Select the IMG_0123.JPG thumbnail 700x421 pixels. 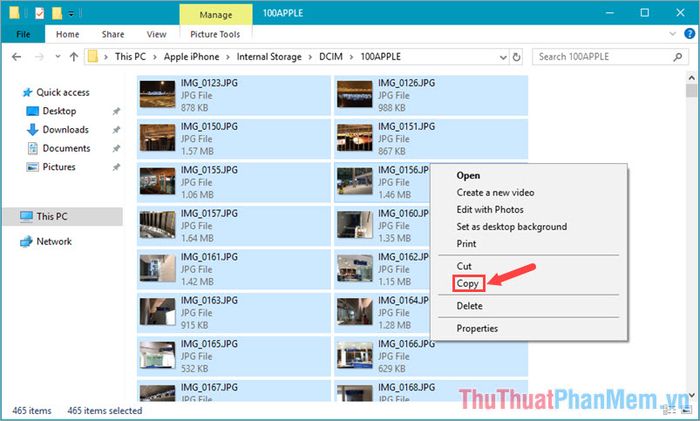pyautogui.click(x=157, y=94)
